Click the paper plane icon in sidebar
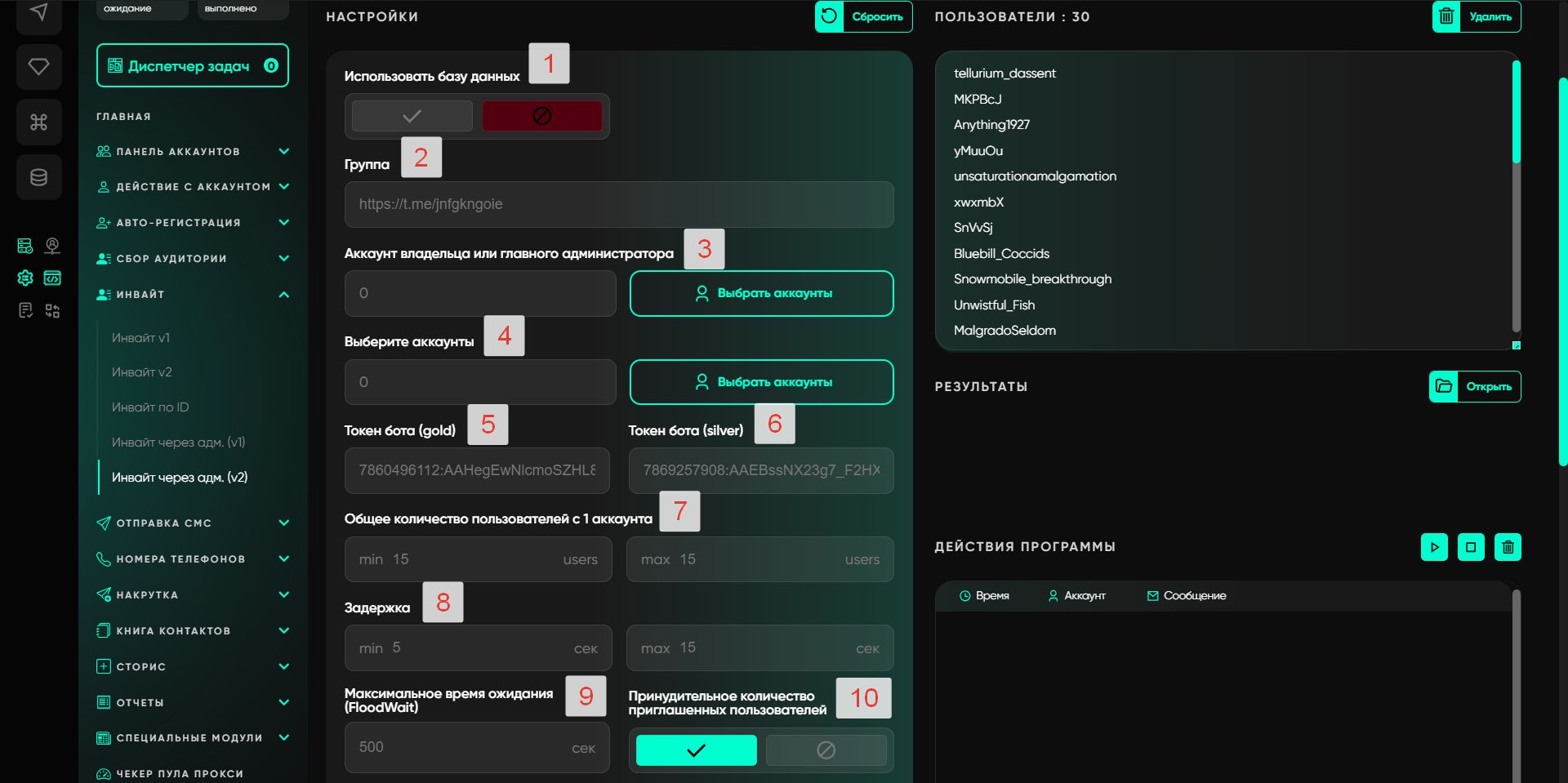 pyautogui.click(x=38, y=12)
